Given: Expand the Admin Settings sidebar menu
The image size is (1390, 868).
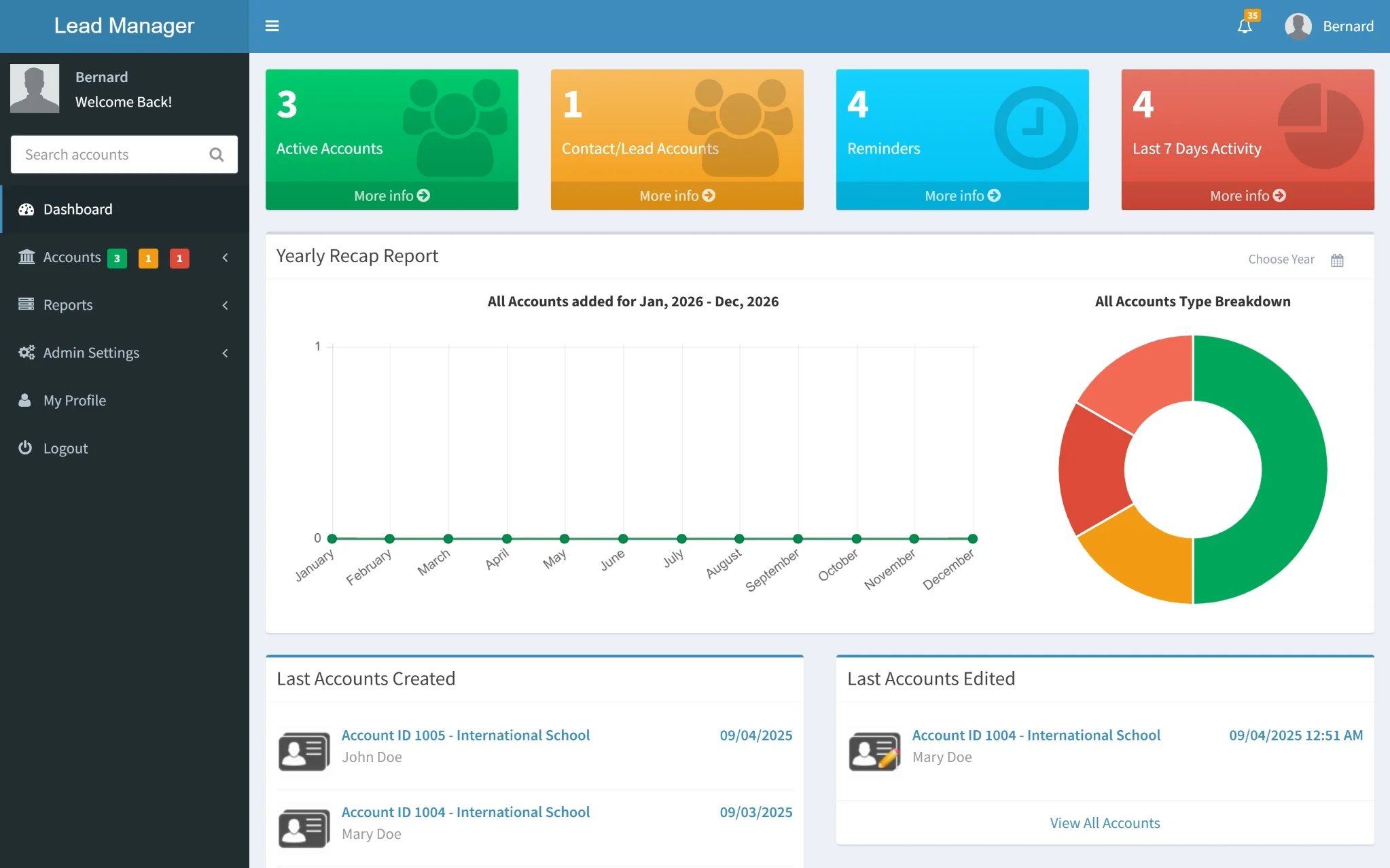Looking at the screenshot, I should point(91,352).
